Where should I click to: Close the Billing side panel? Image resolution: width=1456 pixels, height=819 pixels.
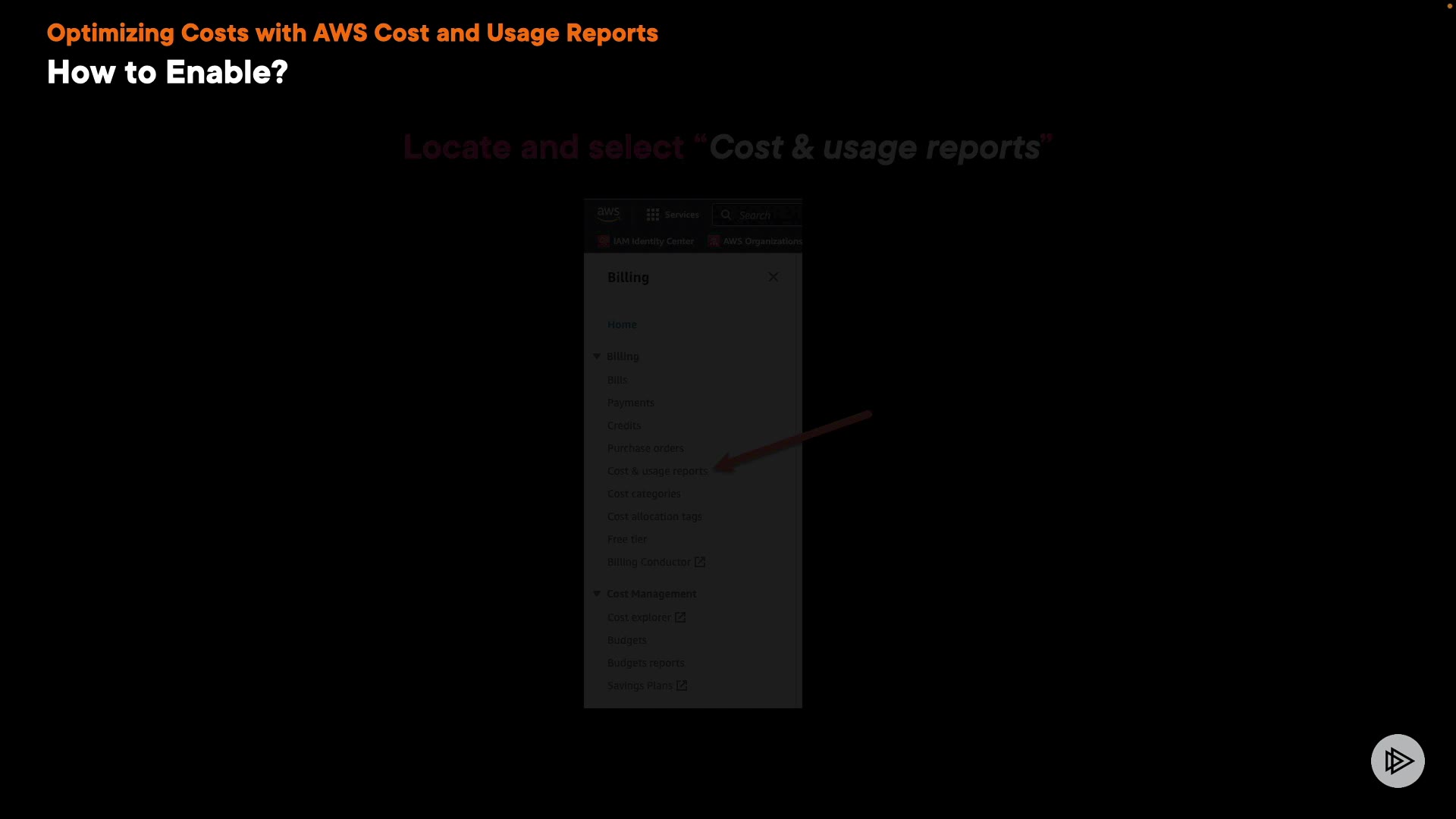tap(773, 278)
